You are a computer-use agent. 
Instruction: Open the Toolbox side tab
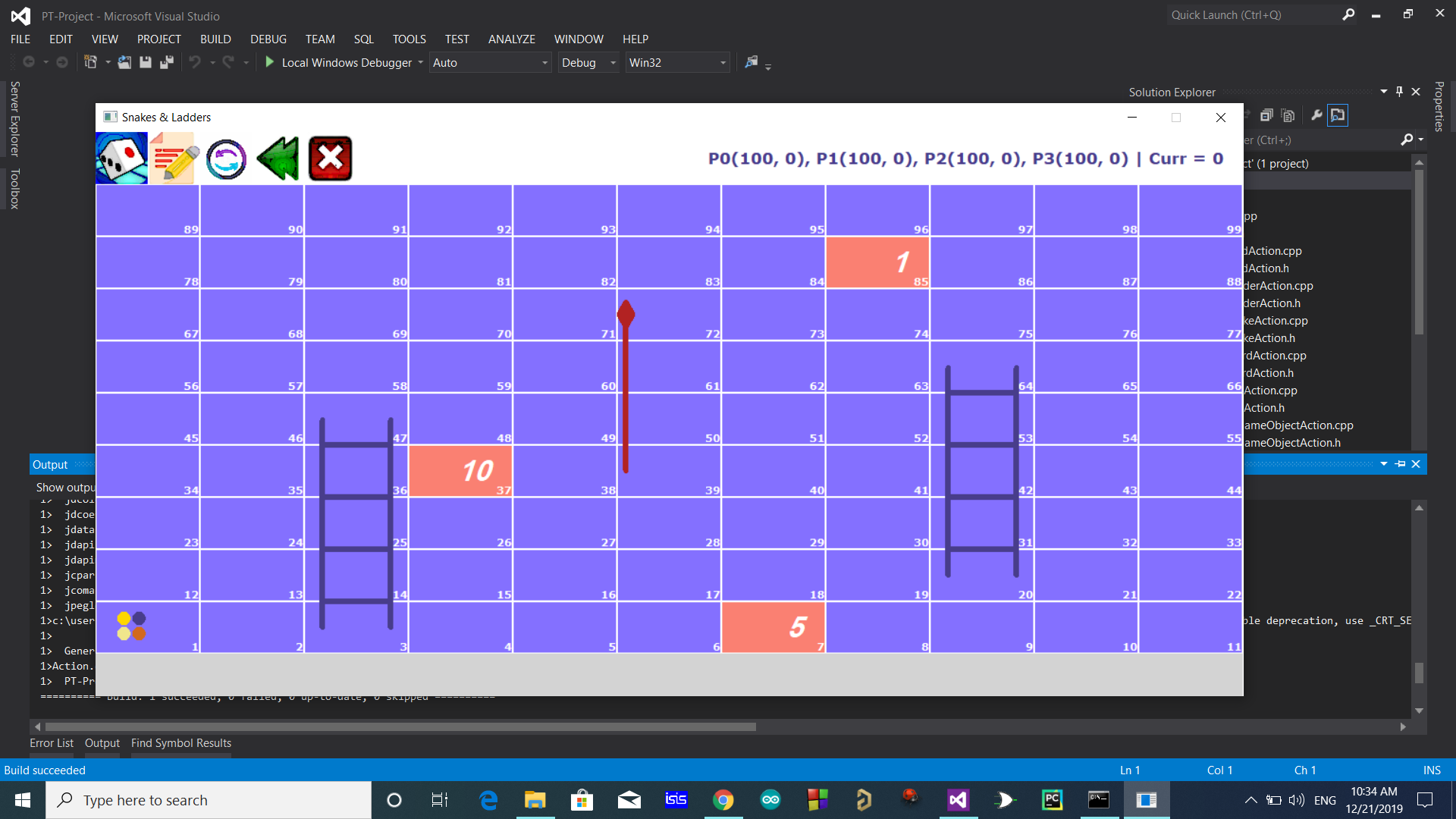click(x=14, y=189)
